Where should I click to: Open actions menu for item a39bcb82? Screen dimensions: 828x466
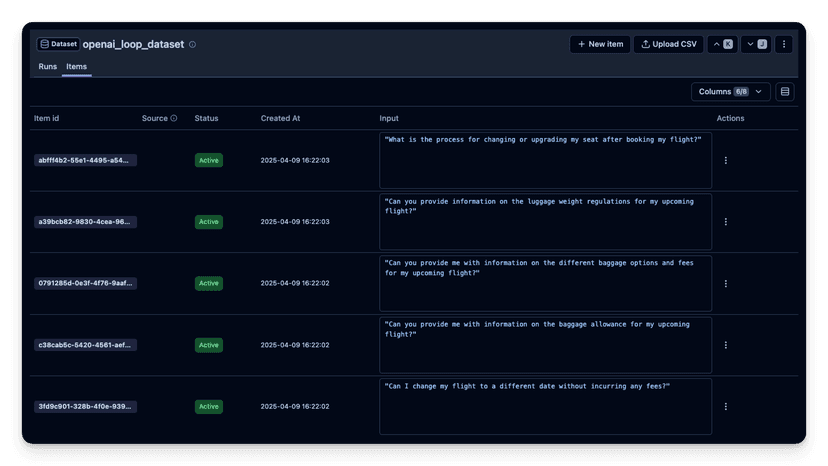pyautogui.click(x=726, y=222)
